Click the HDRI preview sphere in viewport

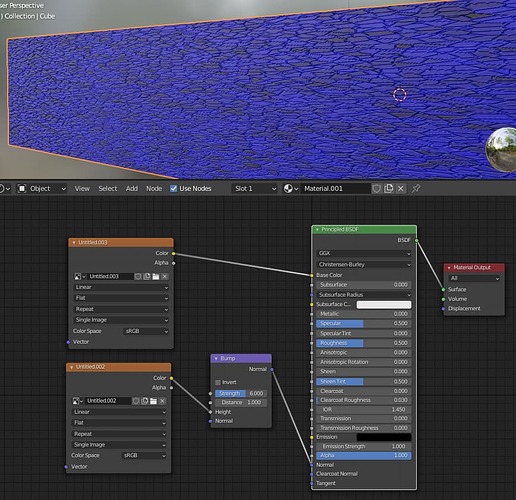click(x=502, y=149)
